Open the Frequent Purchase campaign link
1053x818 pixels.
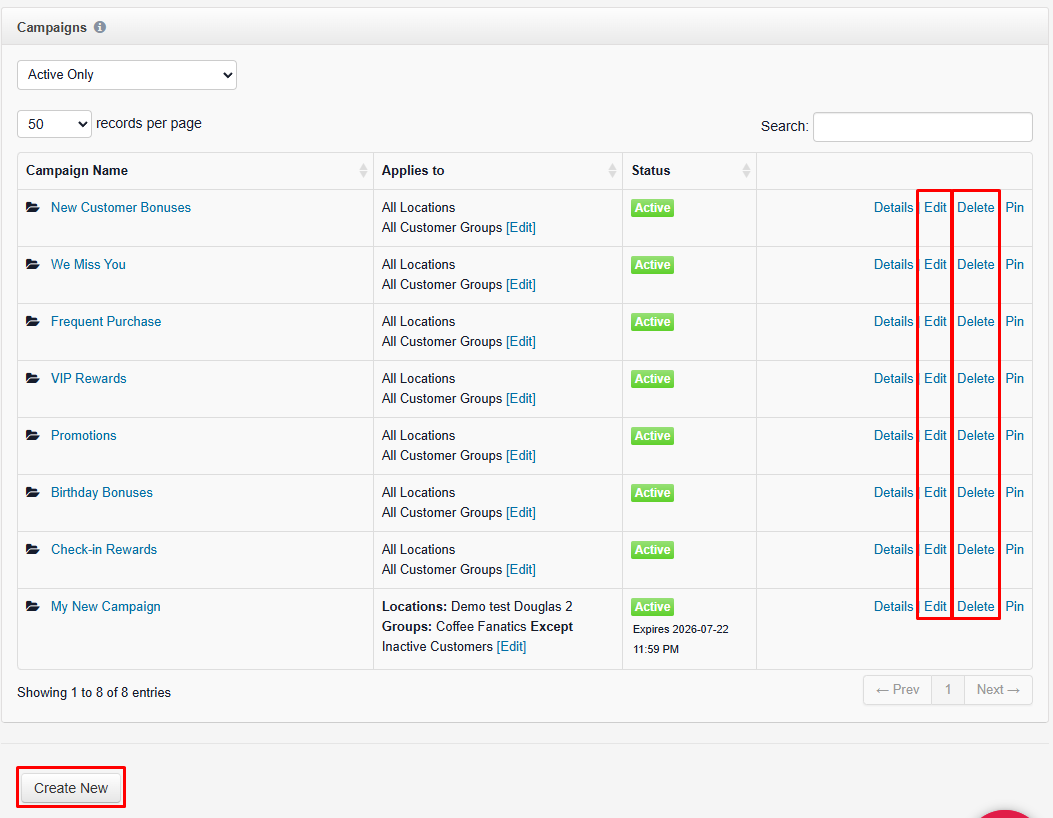pyautogui.click(x=106, y=321)
